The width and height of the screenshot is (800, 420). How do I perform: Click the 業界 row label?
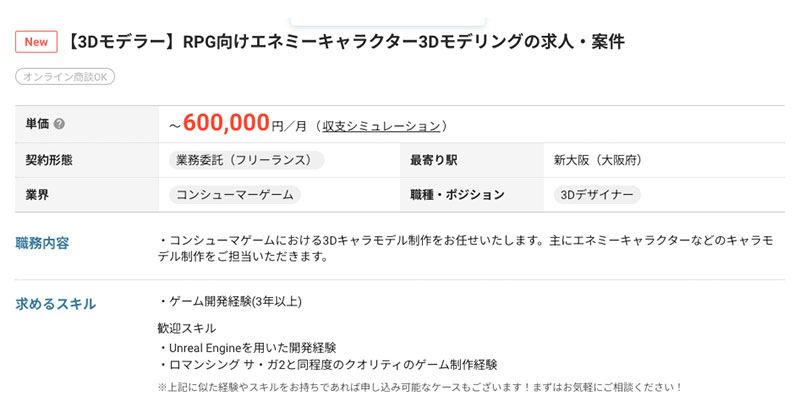click(x=38, y=195)
